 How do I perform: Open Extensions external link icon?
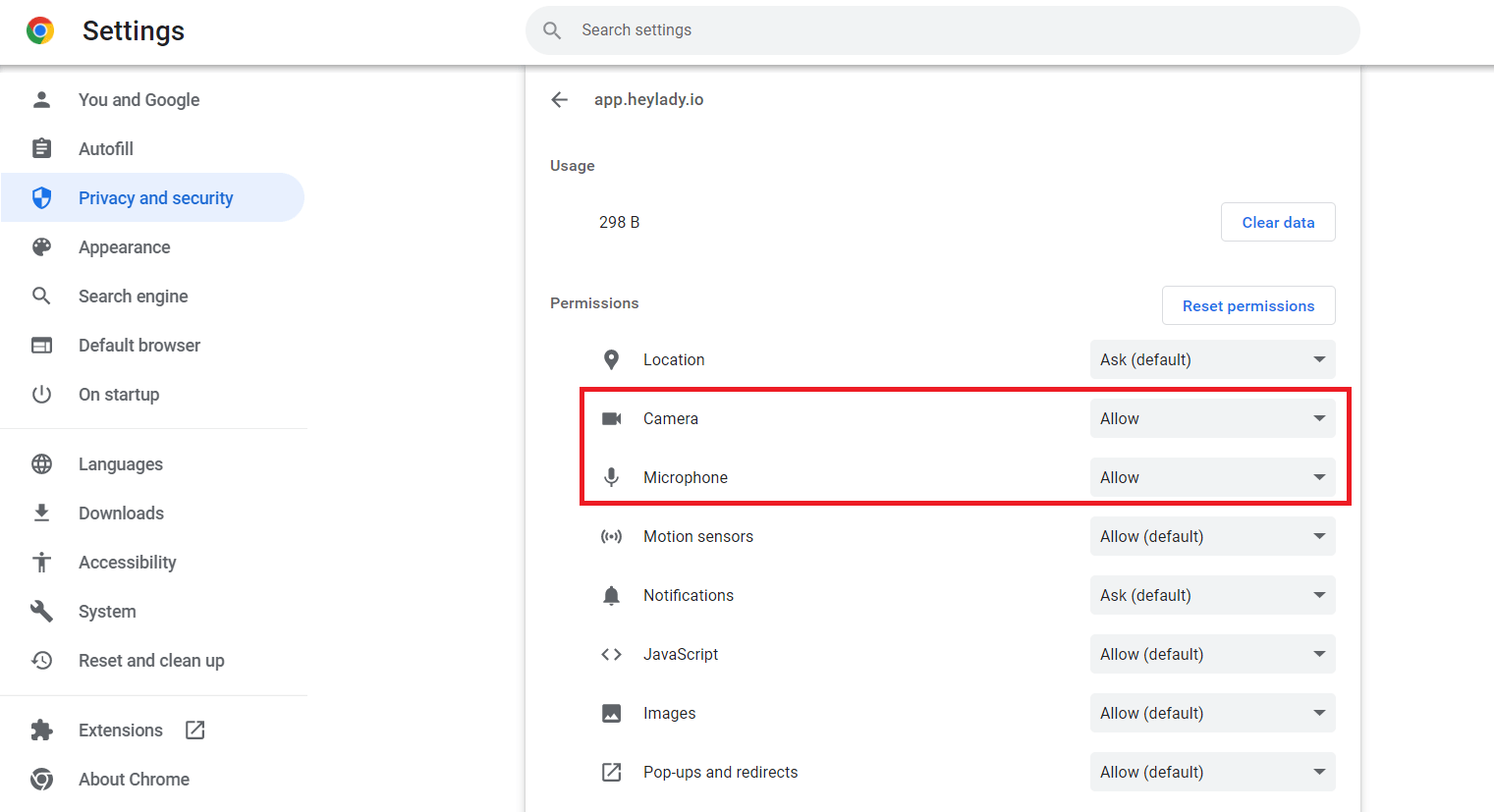(x=195, y=730)
